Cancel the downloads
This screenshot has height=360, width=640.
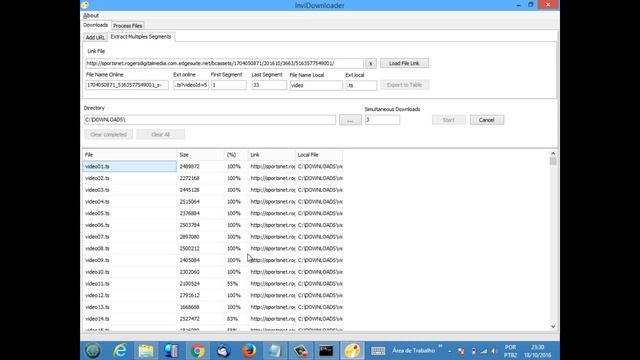coord(487,120)
